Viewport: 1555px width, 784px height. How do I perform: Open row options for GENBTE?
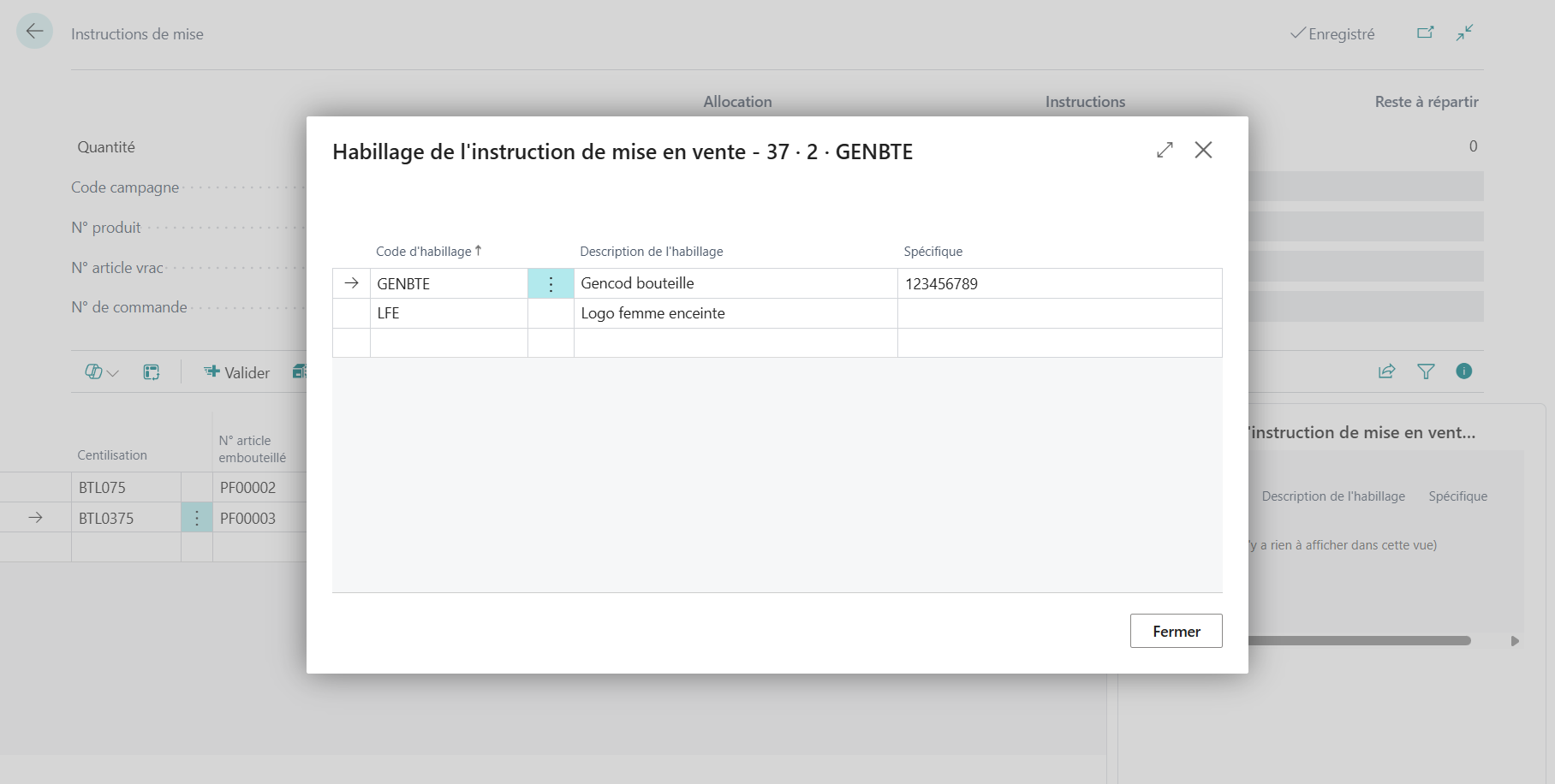tap(551, 283)
